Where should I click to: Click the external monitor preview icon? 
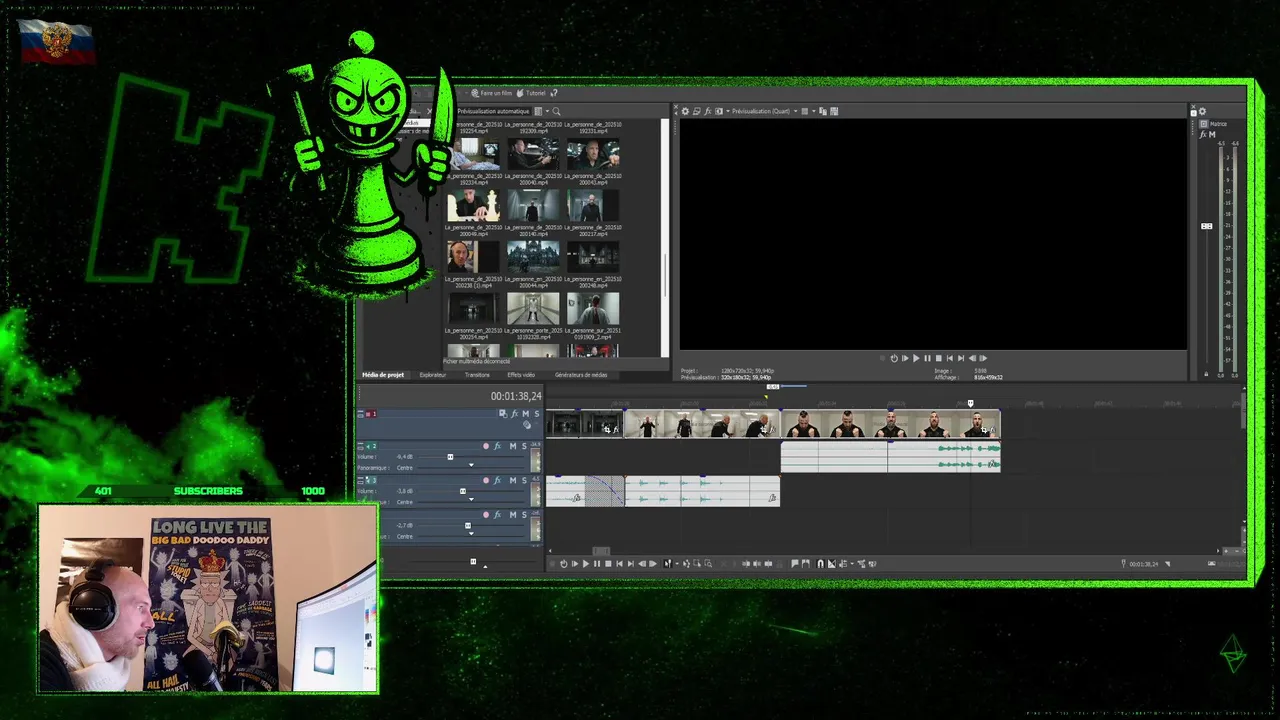coord(697,111)
